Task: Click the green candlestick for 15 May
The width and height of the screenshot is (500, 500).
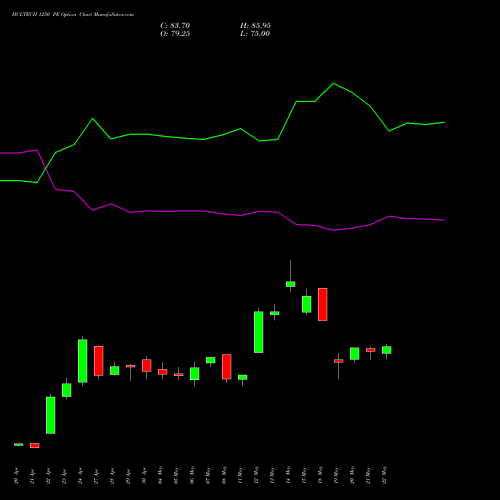Action: (x=307, y=304)
